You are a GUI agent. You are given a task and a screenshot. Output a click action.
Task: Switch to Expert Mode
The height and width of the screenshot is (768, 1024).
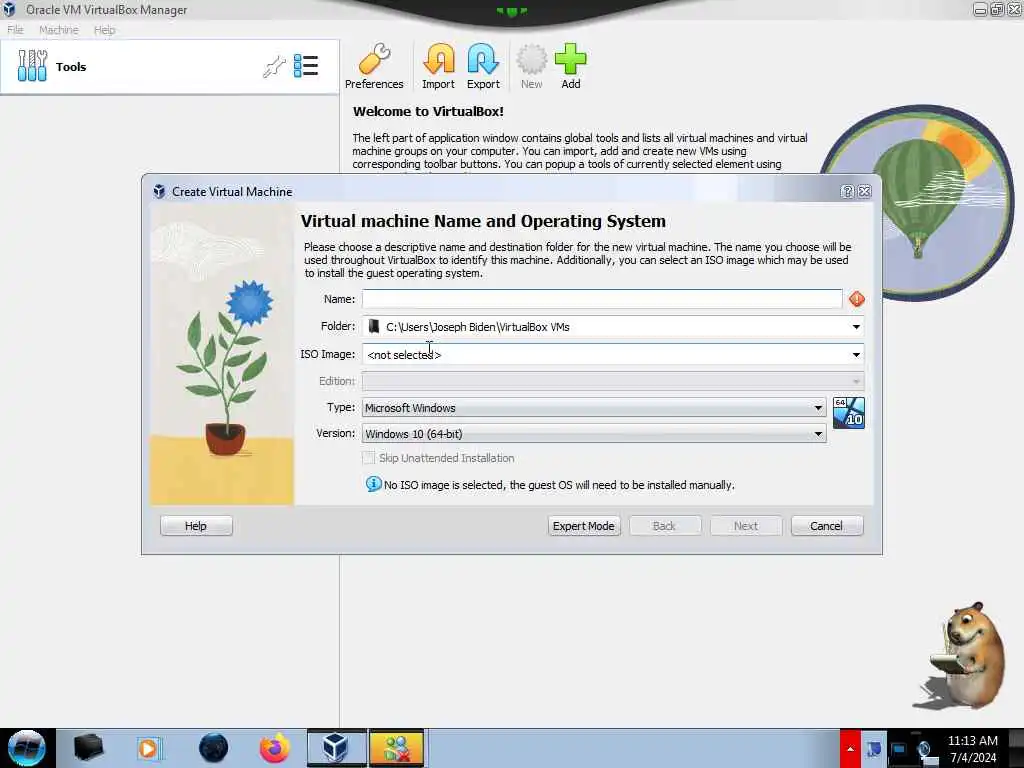(x=583, y=526)
